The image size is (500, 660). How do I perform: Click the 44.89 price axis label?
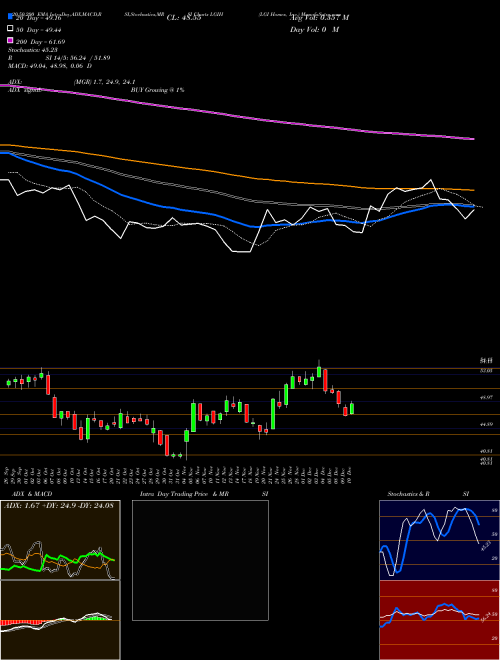tap(486, 424)
